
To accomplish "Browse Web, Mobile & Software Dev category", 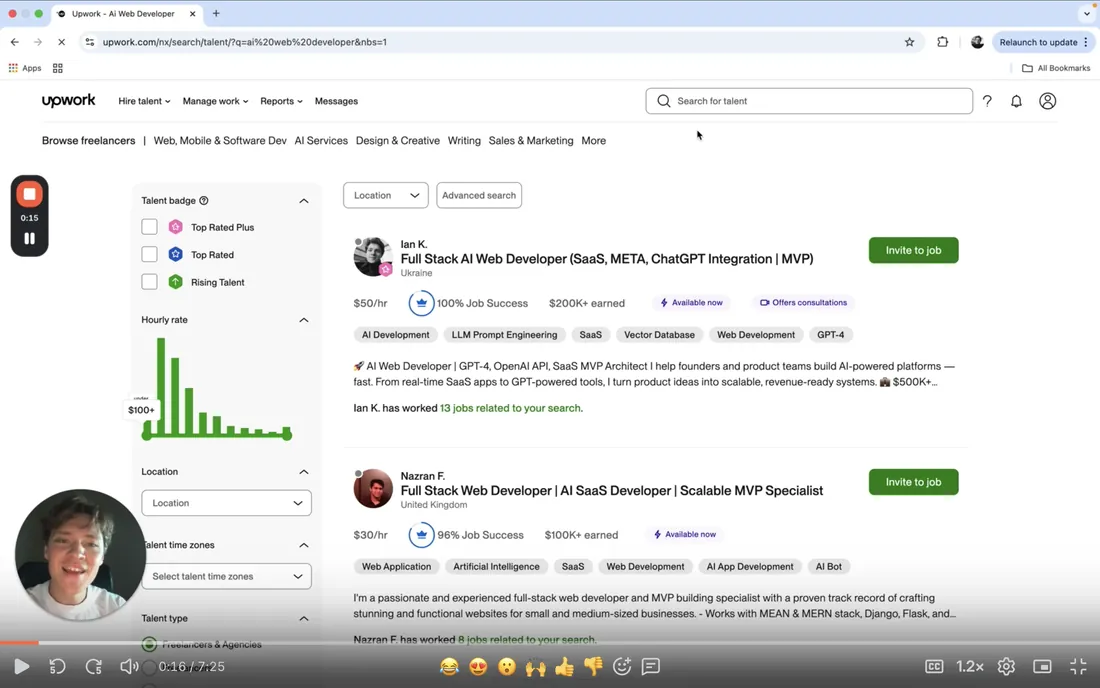I will pyautogui.click(x=220, y=140).
